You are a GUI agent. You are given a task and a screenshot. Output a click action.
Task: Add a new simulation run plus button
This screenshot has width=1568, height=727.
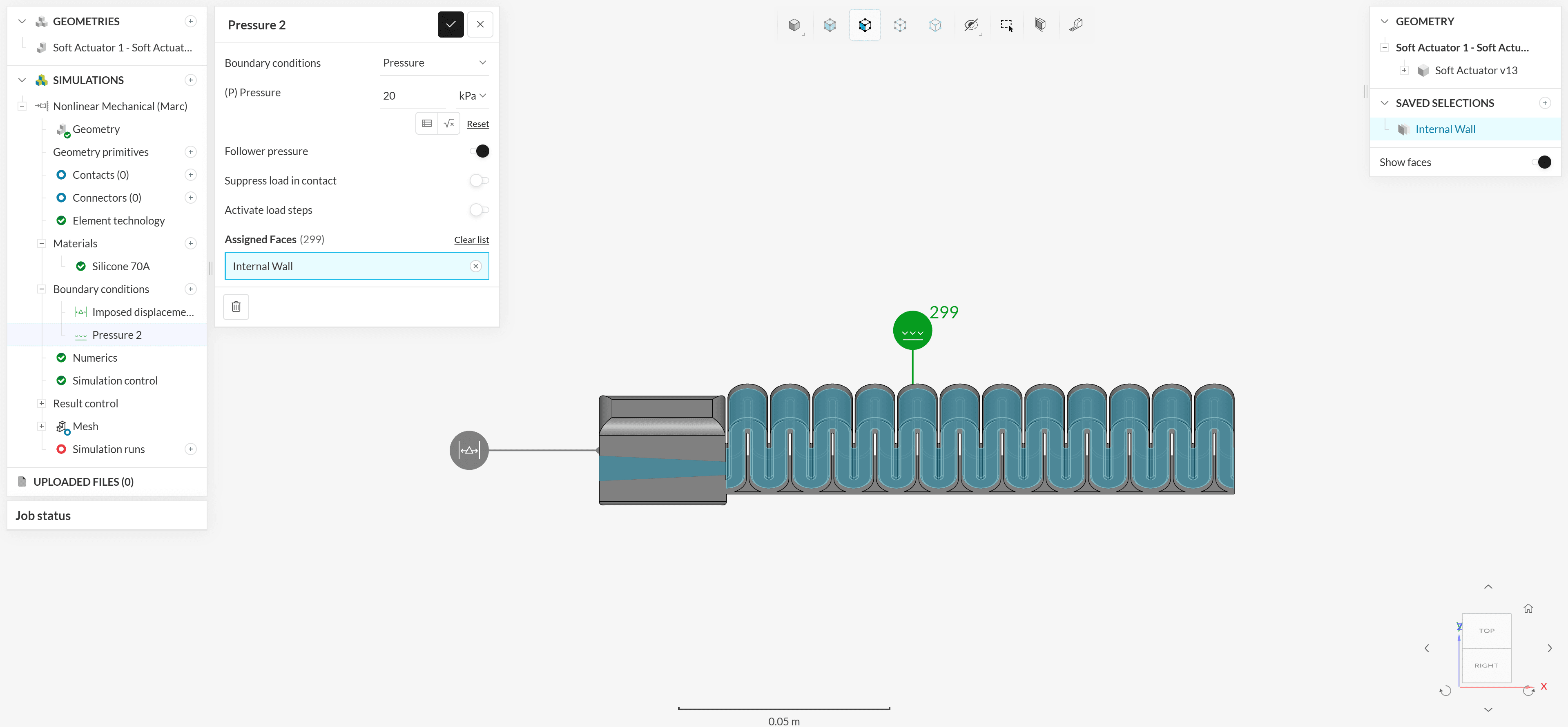pyautogui.click(x=190, y=449)
